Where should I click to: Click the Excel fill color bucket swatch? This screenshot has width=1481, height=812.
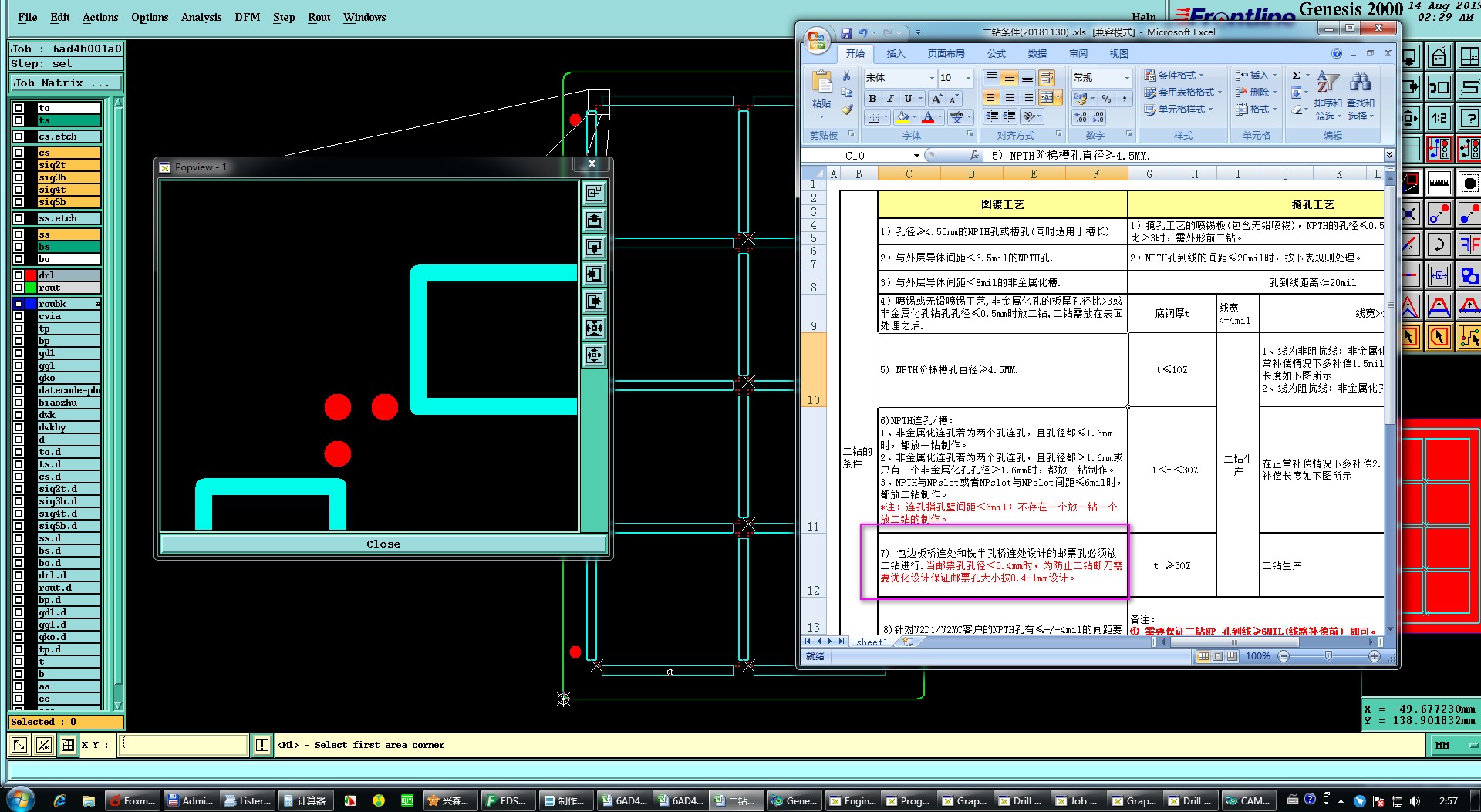tap(902, 117)
